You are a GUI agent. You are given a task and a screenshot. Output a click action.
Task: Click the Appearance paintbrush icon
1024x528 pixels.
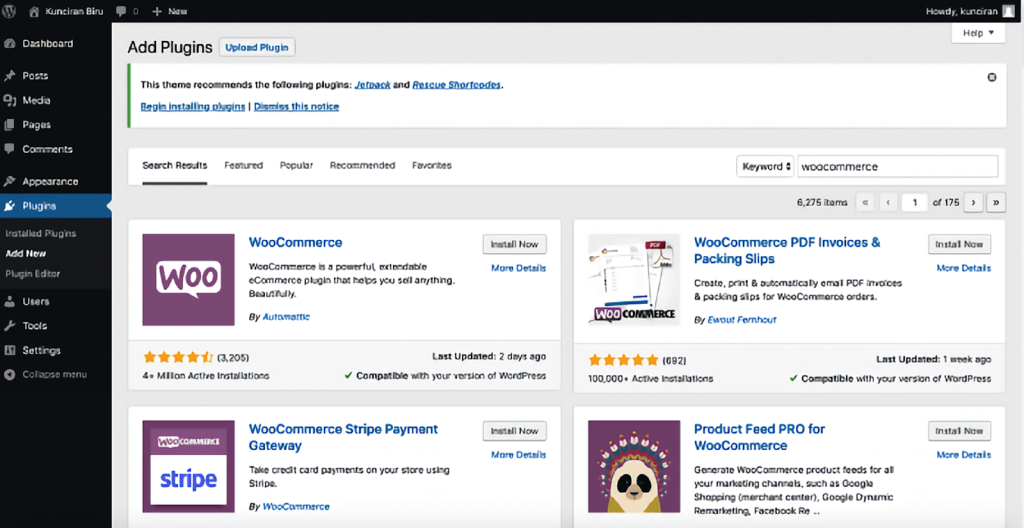tap(9, 182)
